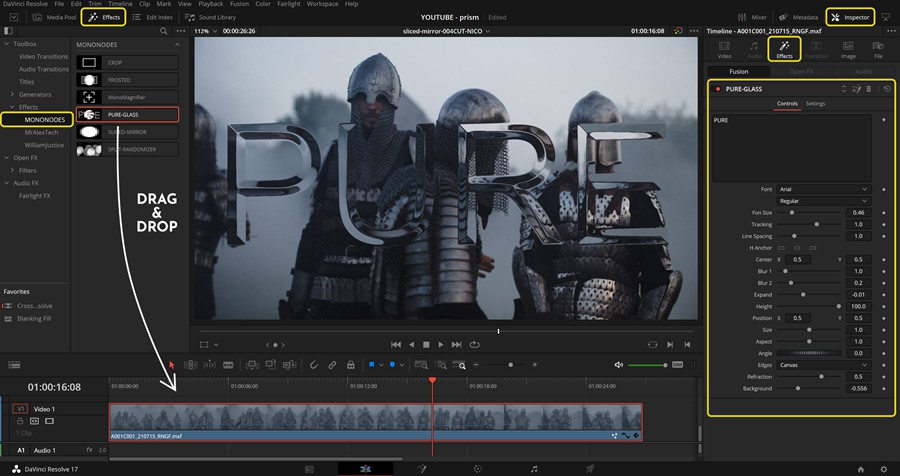Toggle the lock on Video 1 track
The height and width of the screenshot is (476, 900).
[19, 421]
